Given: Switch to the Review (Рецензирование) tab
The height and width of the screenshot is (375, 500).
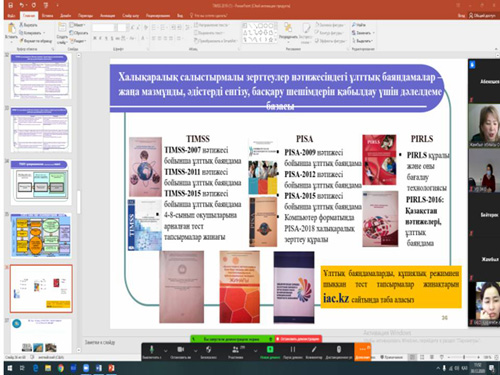Looking at the screenshot, I should 158,15.
